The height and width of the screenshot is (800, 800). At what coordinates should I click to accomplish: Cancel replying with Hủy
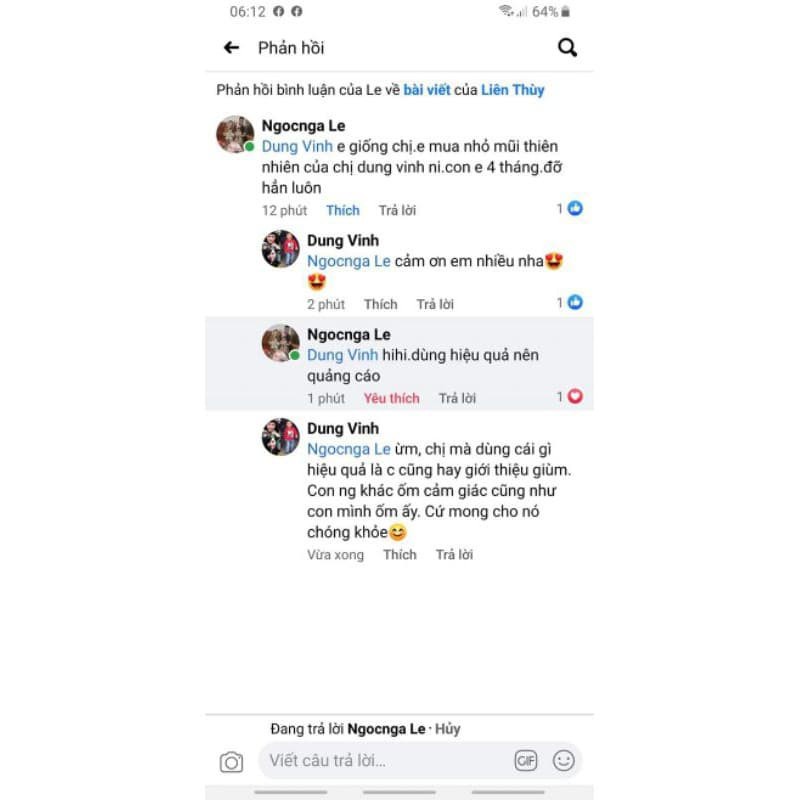[447, 729]
